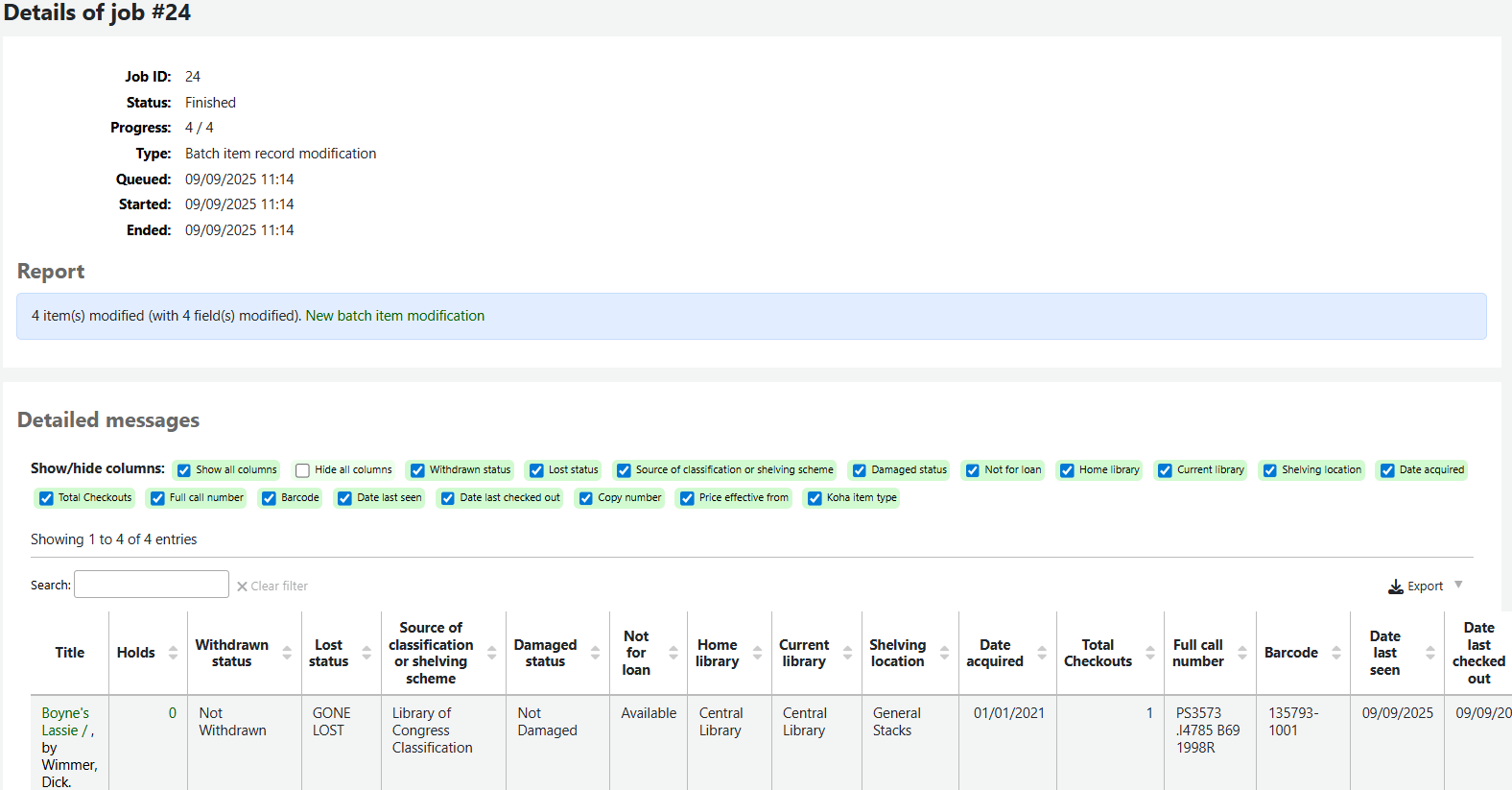Viewport: 1512px width, 790px height.
Task: Uncheck the Koha item type column
Action: tap(815, 498)
